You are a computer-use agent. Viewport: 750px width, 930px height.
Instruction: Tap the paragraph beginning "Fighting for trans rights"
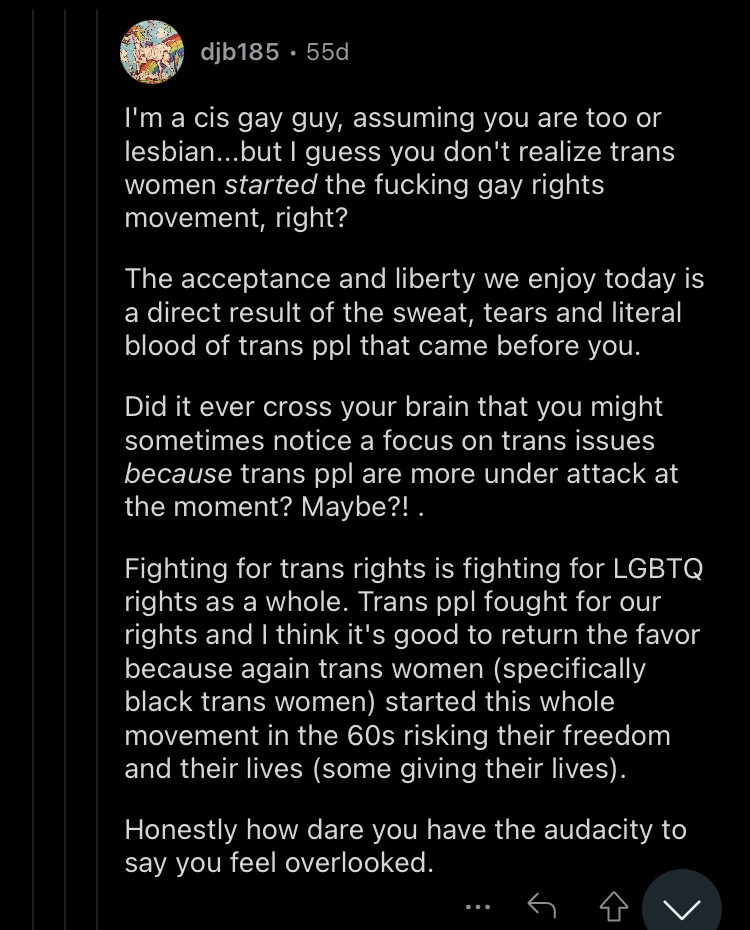(x=413, y=668)
